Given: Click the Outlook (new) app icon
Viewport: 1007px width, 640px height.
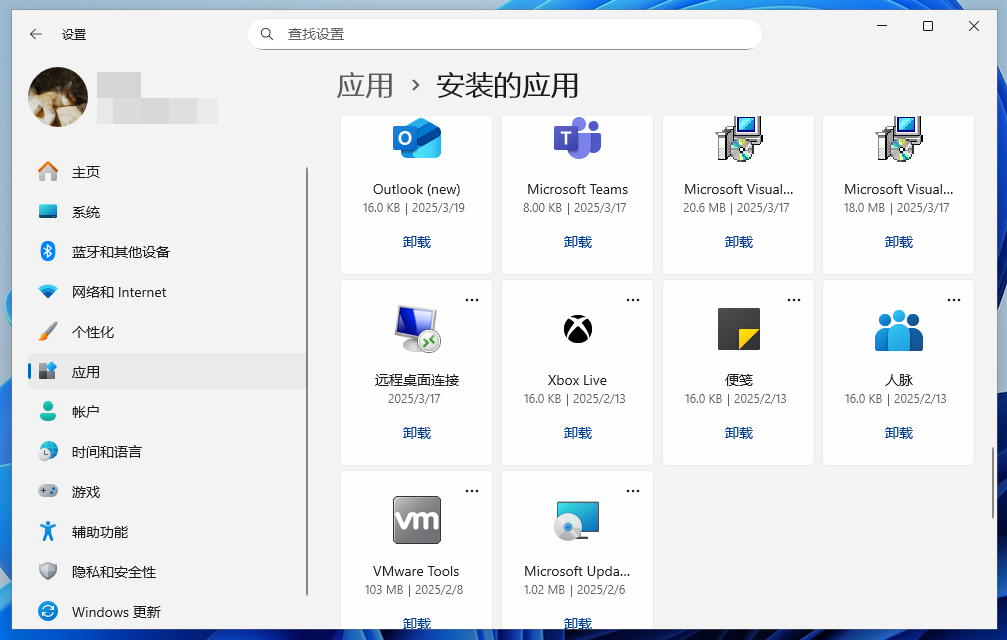Looking at the screenshot, I should pos(417,138).
